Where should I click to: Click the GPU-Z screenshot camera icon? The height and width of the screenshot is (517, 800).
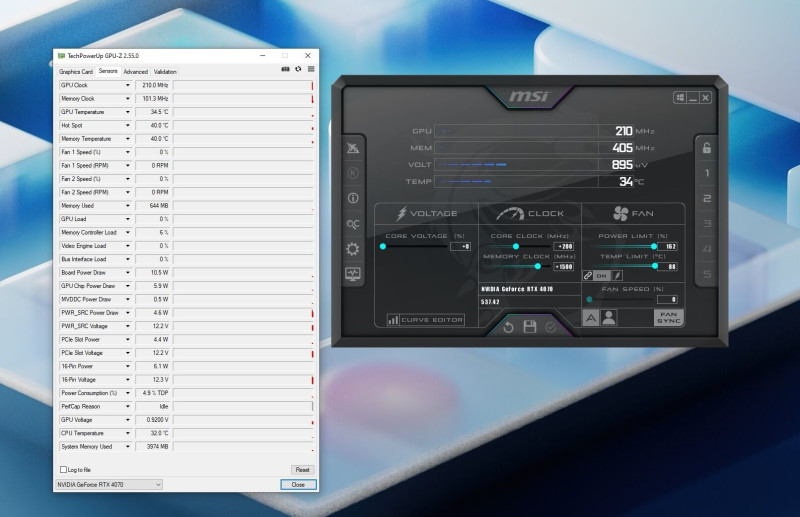point(286,69)
